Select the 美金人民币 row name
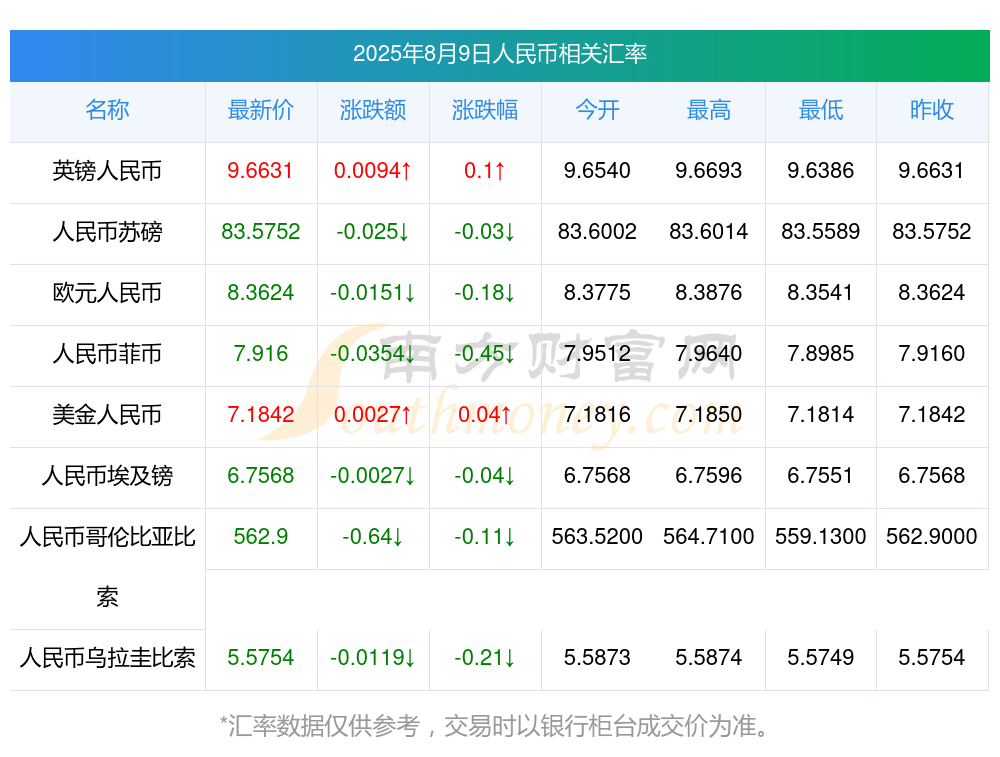This screenshot has height=757, width=1000. [107, 415]
